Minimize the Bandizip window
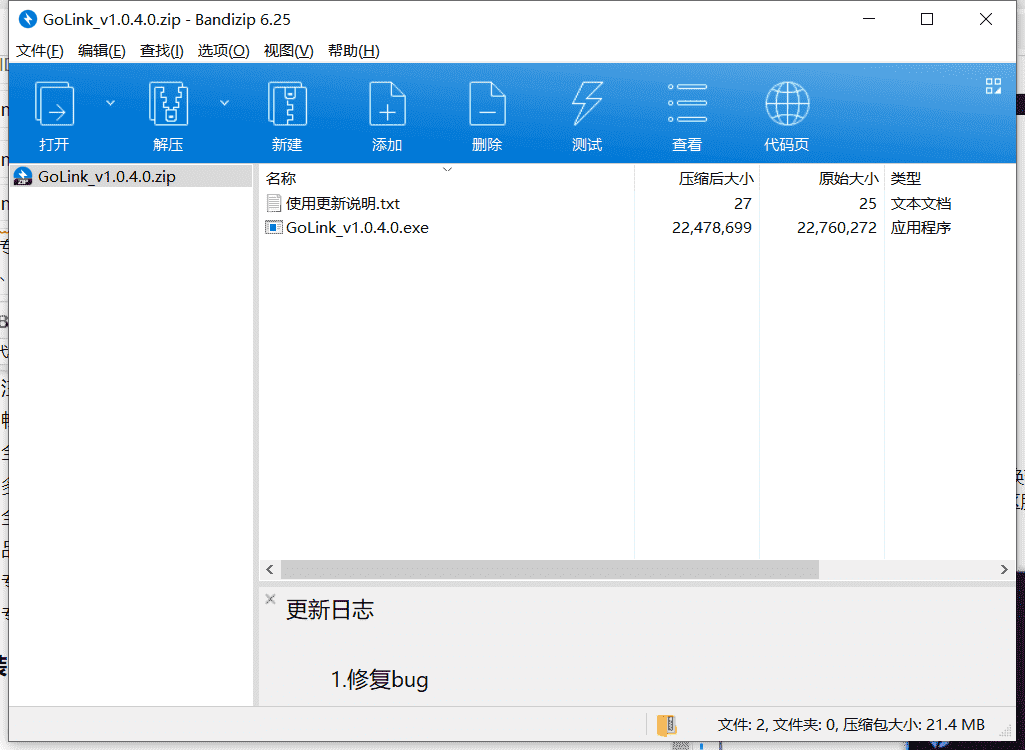The width and height of the screenshot is (1025, 750). tap(869, 19)
